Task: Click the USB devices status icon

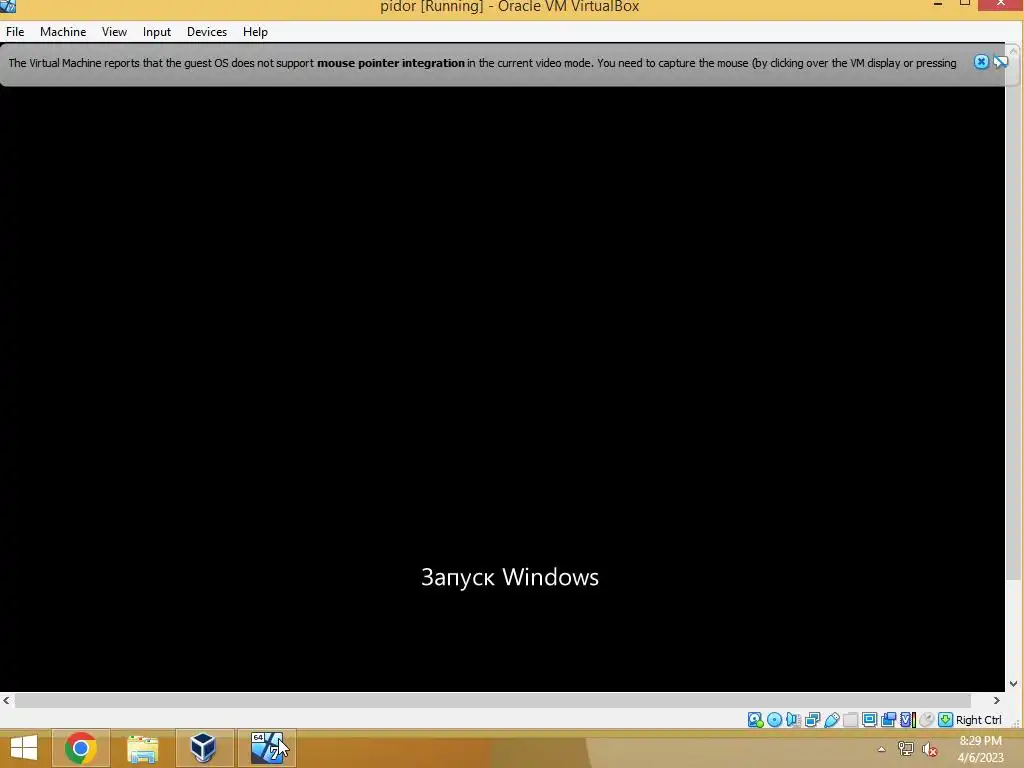Action: 831,720
